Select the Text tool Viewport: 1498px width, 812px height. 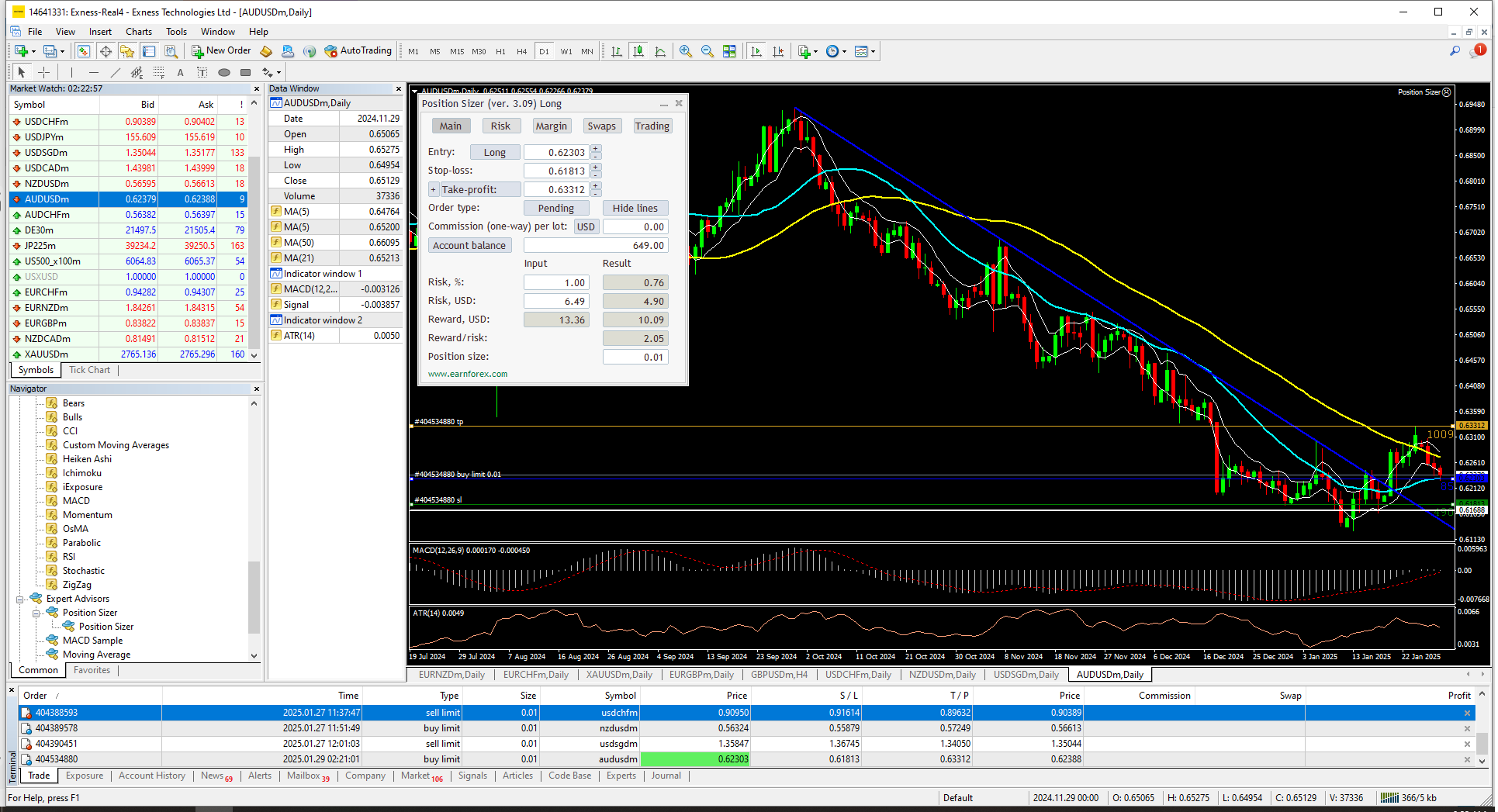[180, 72]
